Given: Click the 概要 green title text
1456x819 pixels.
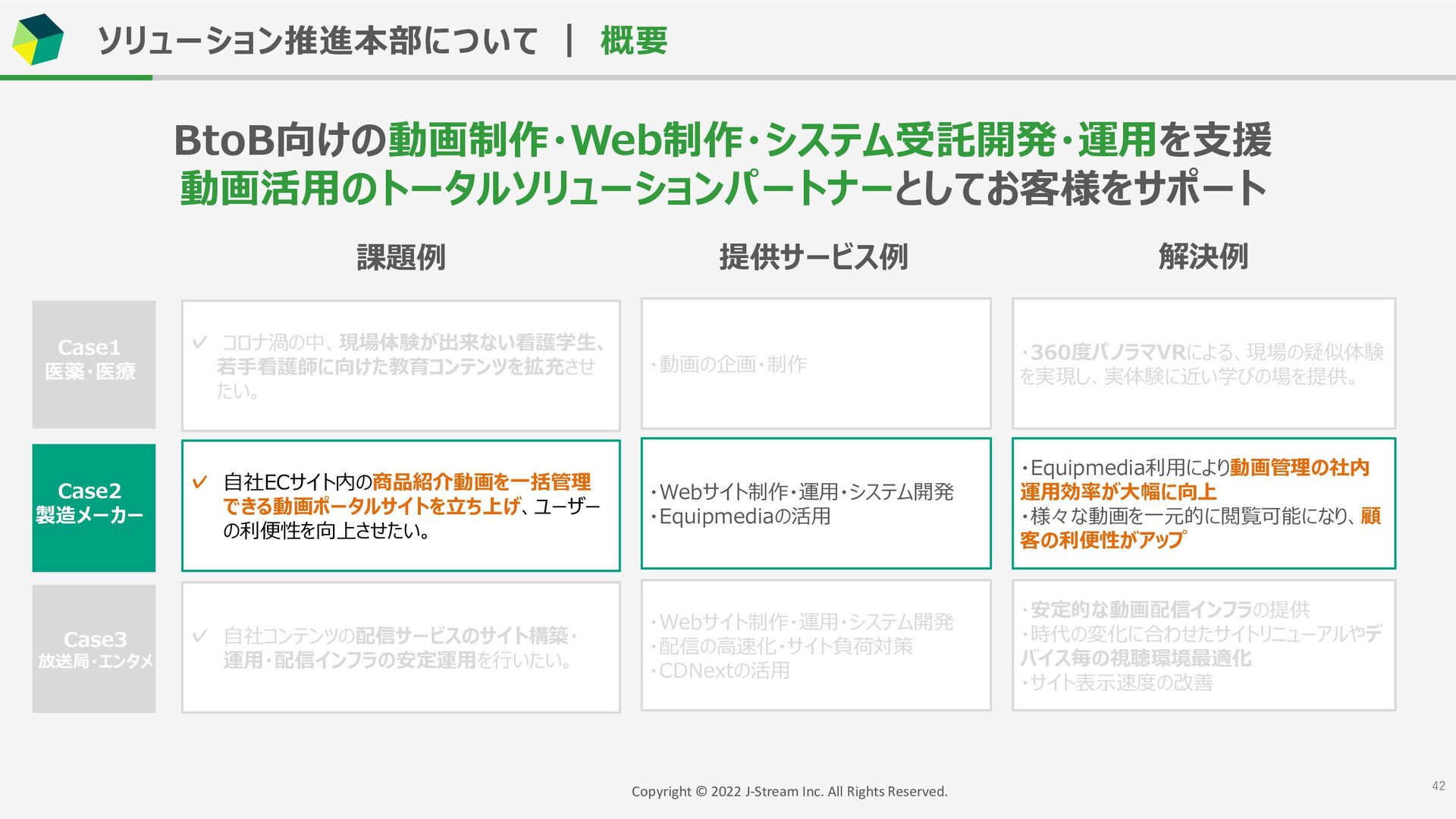Looking at the screenshot, I should click(x=633, y=41).
